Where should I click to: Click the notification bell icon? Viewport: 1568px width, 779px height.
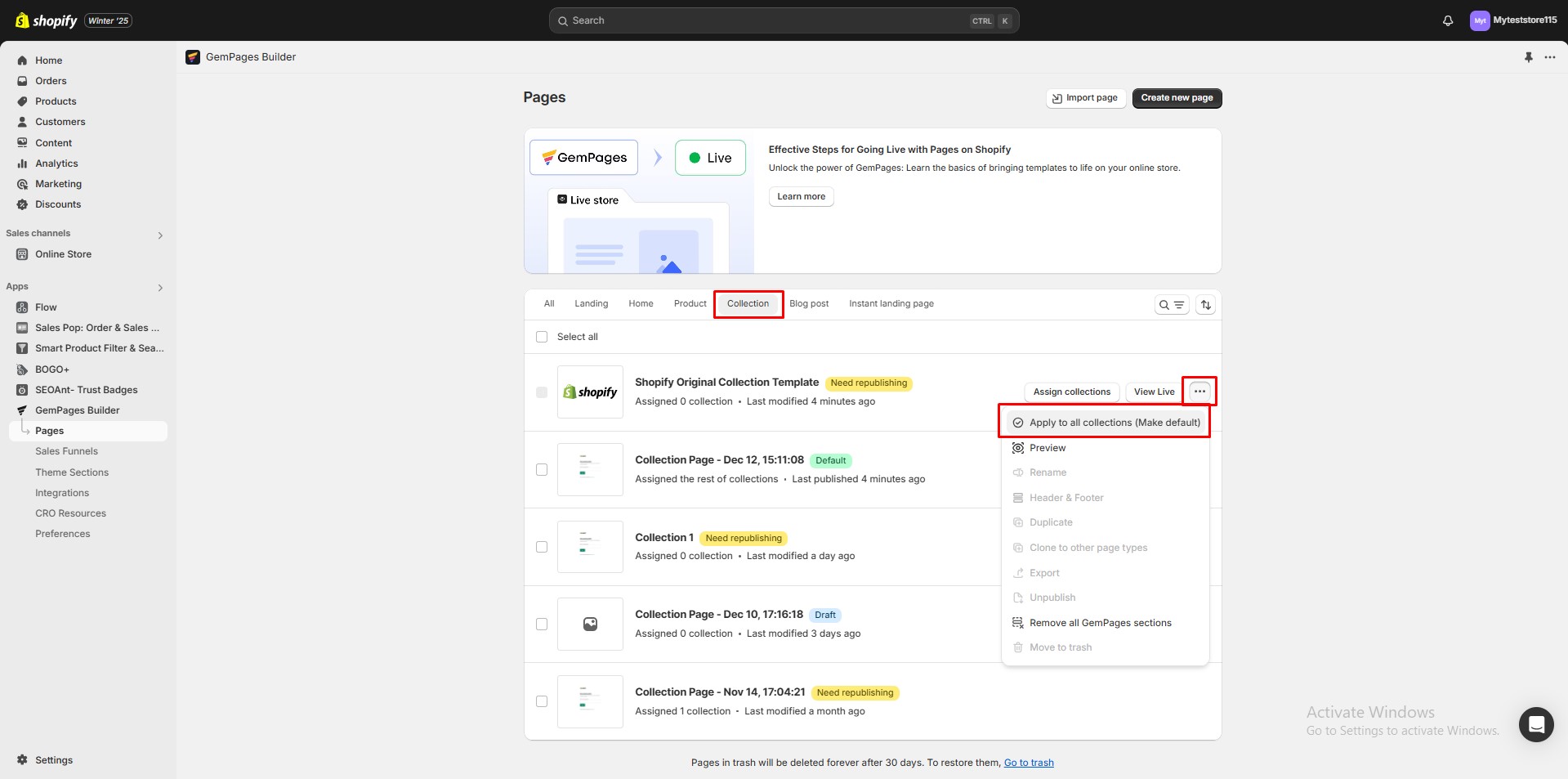[x=1447, y=20]
